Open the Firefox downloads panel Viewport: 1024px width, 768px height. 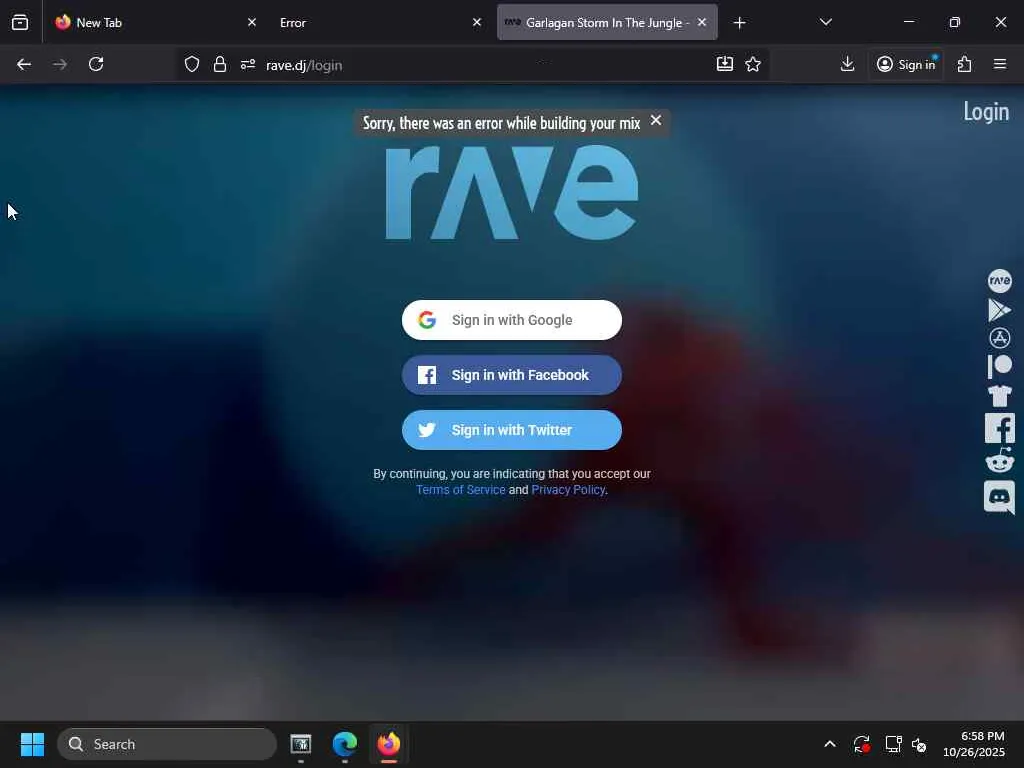847,64
